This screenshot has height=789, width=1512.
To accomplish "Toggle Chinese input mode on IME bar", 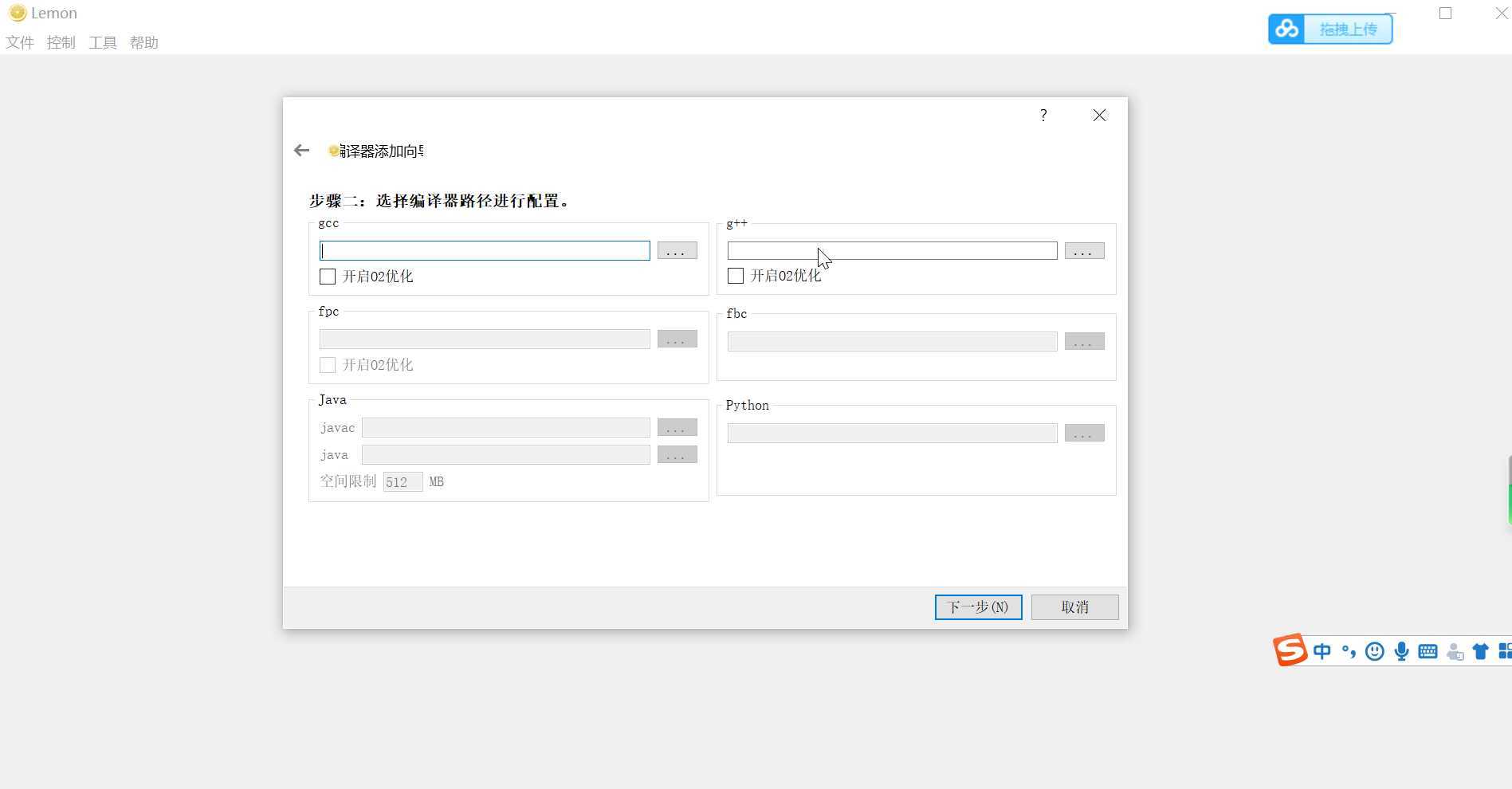I will coord(1322,651).
